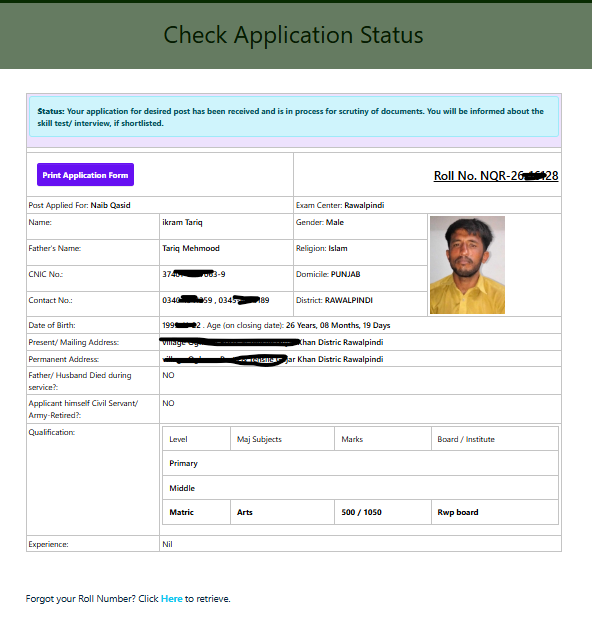The image size is (592, 618).
Task: Click the marks value '500 / 1050'
Action: [361, 512]
